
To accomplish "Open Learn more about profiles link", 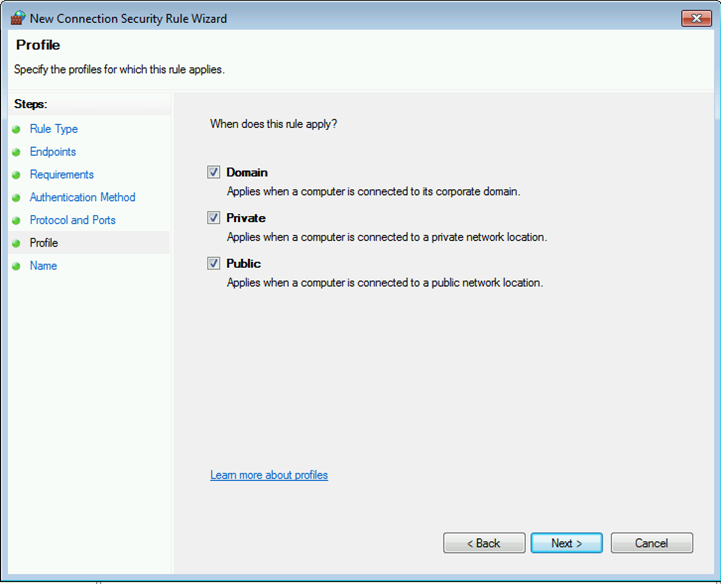I will (269, 475).
